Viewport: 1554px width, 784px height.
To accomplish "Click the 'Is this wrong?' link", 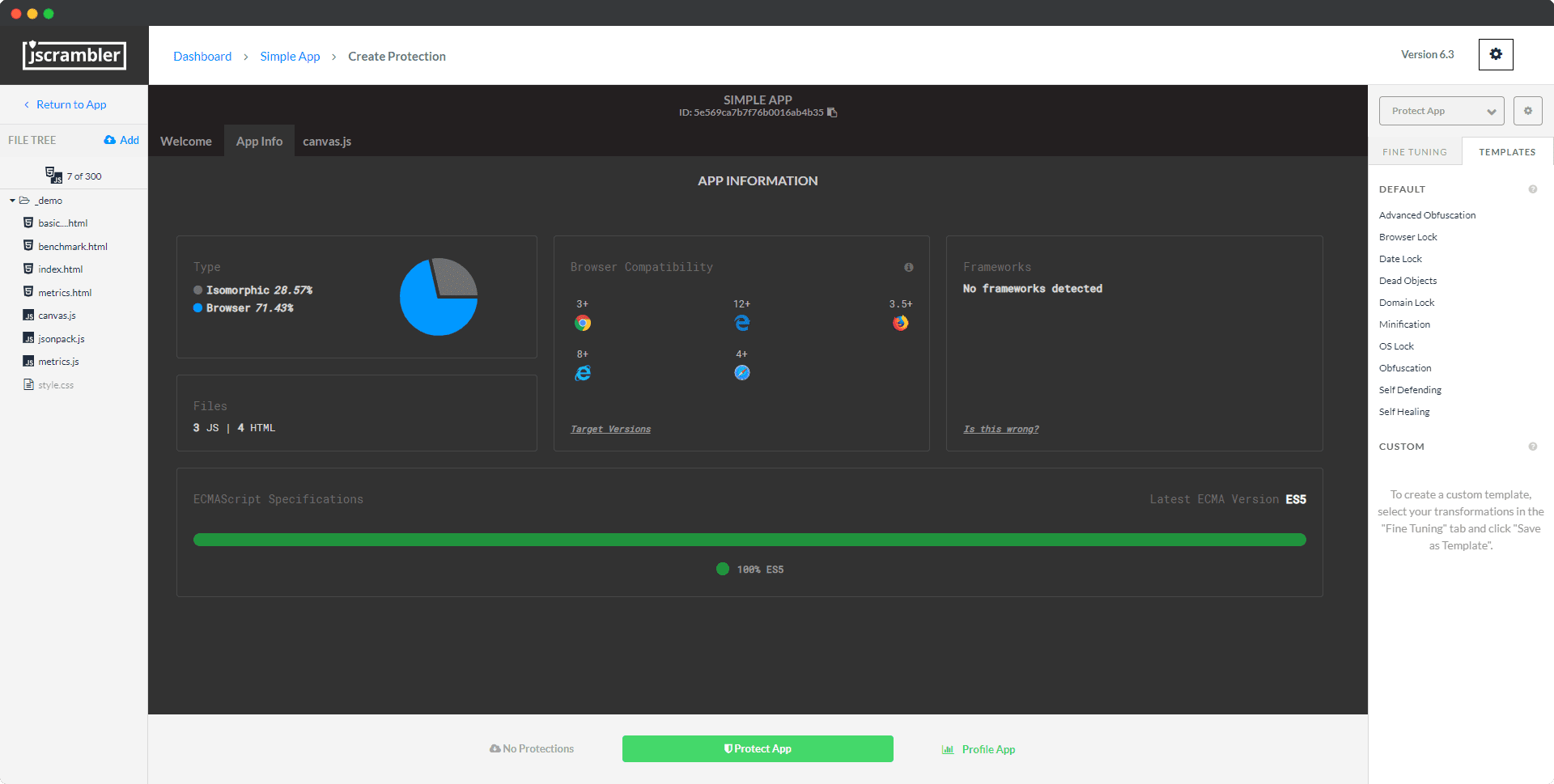I will click(1001, 429).
